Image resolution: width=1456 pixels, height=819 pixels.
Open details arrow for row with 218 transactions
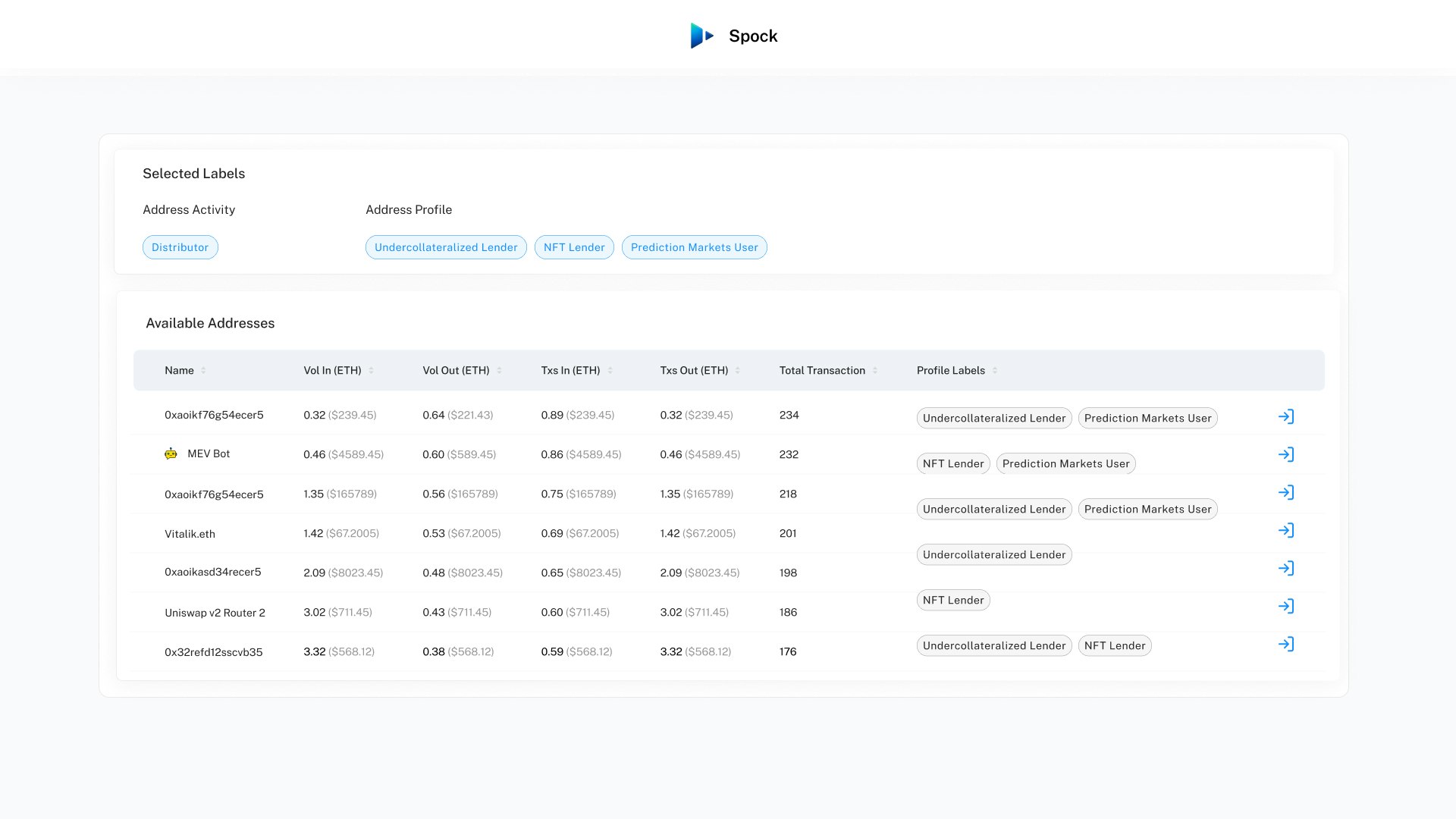click(1286, 492)
